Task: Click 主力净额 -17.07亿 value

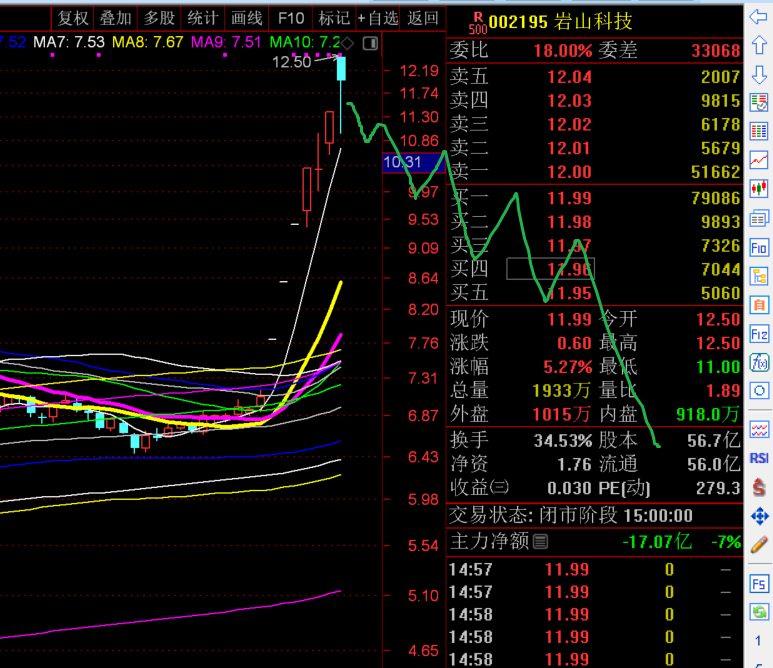Action: (x=657, y=542)
